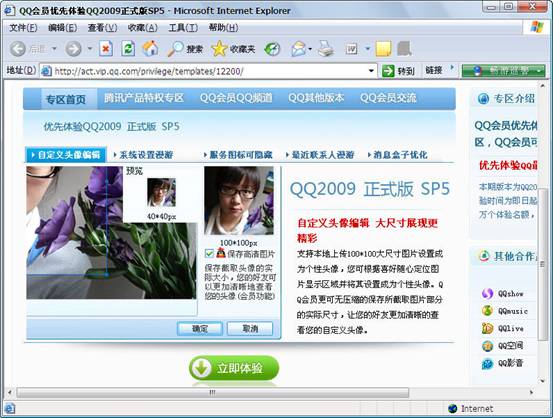Click the vertical scrollbar down arrow
Image resolution: width=553 pixels, height=418 pixels.
click(x=542, y=381)
